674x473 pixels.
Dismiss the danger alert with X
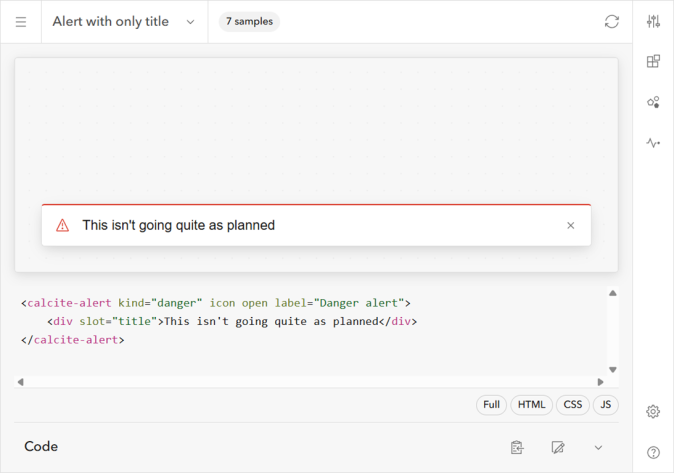coord(571,226)
